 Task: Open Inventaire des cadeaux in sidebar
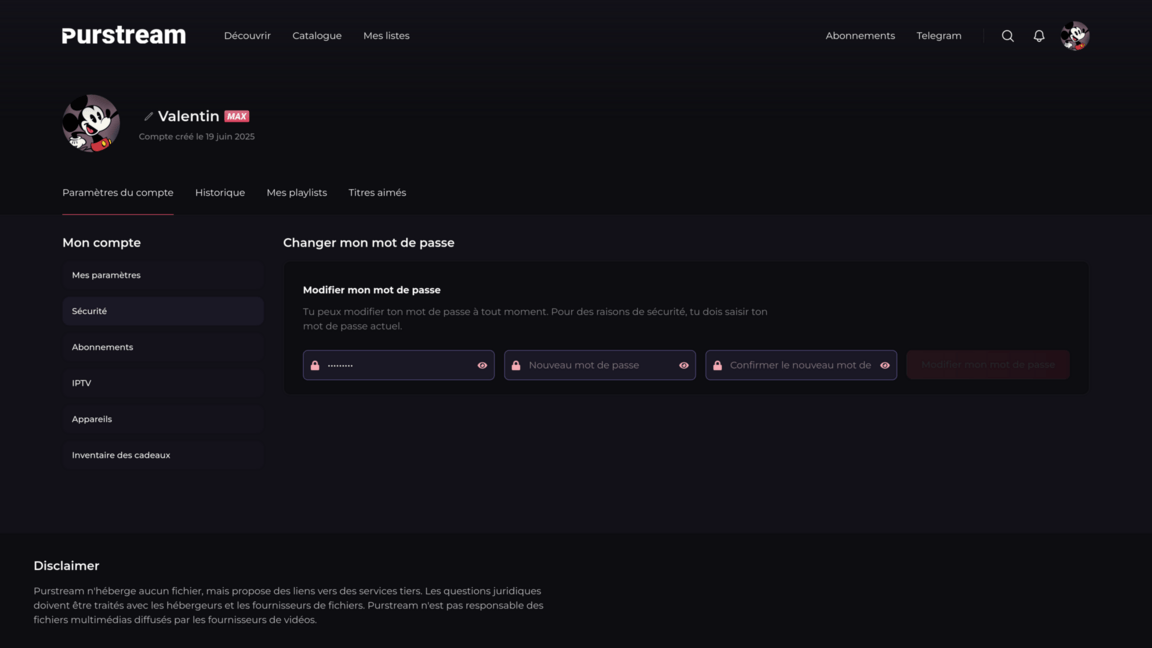(x=163, y=455)
